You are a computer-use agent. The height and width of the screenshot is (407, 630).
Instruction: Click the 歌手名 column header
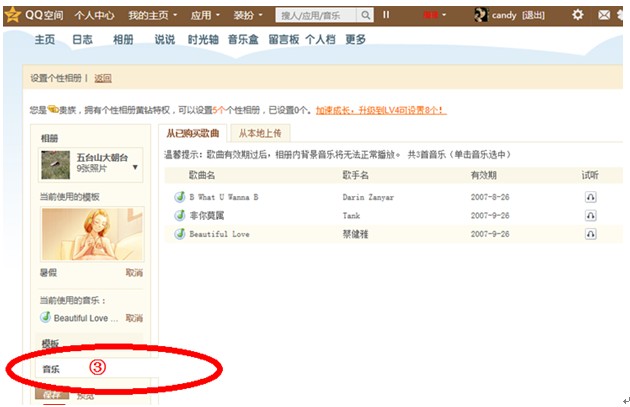click(x=355, y=175)
